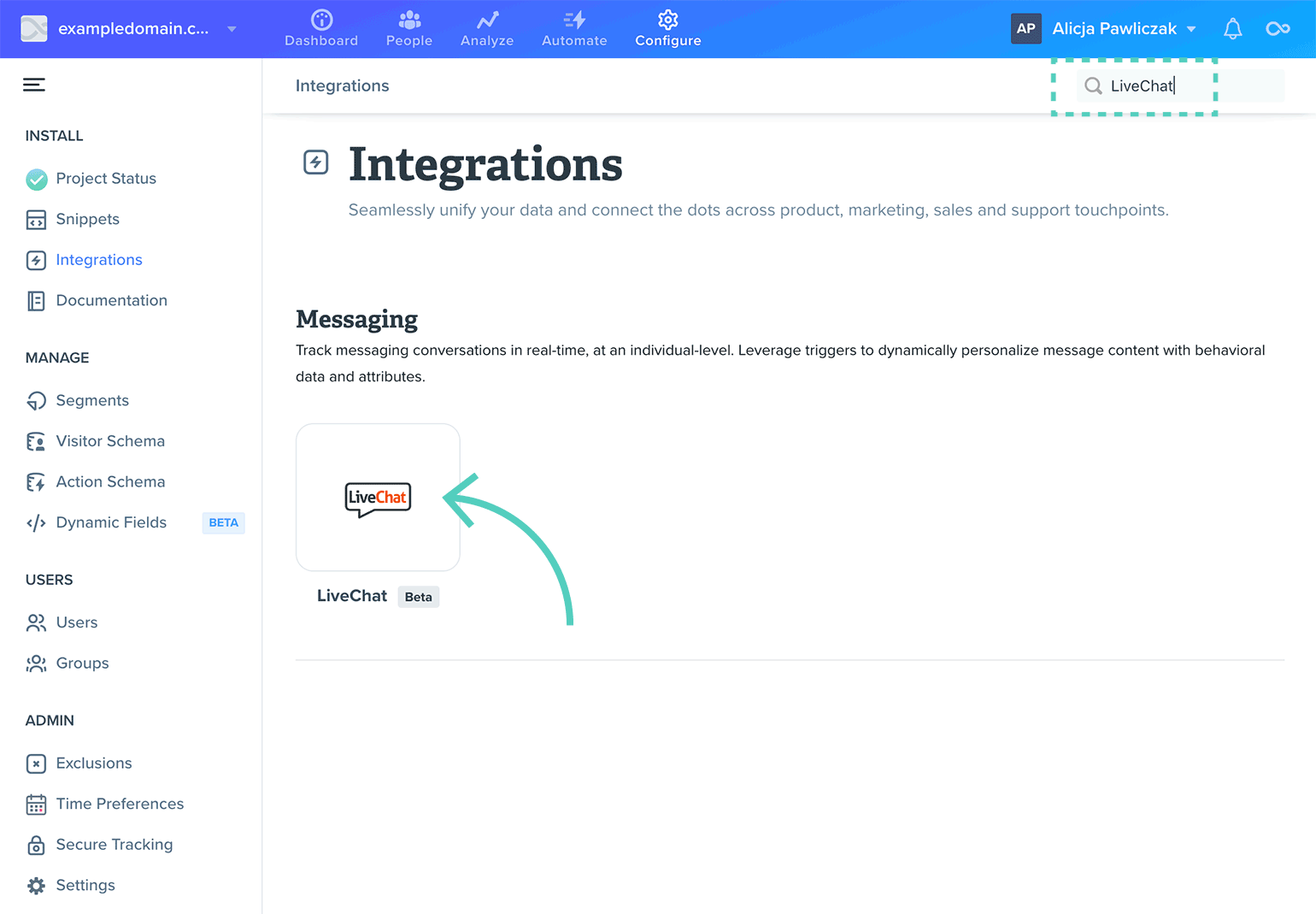Open Action Schema link
Viewport: 1316px width, 914px height.
point(110,482)
